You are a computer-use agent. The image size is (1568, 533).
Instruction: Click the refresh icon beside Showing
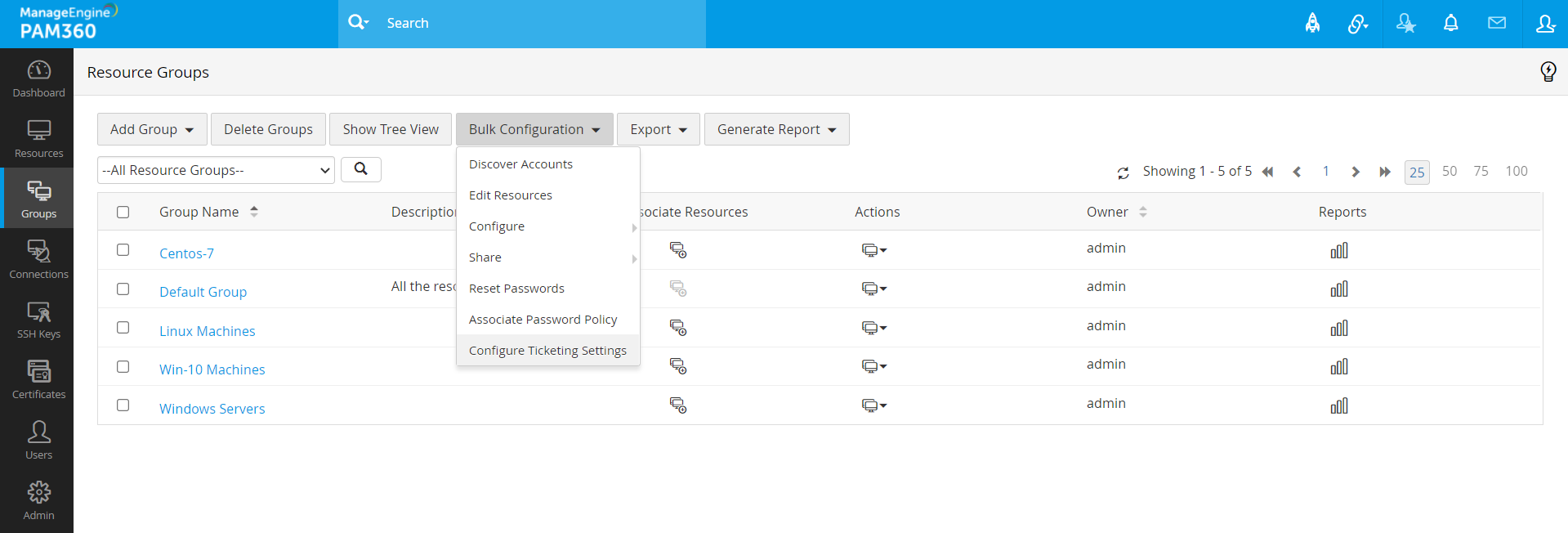(1124, 172)
